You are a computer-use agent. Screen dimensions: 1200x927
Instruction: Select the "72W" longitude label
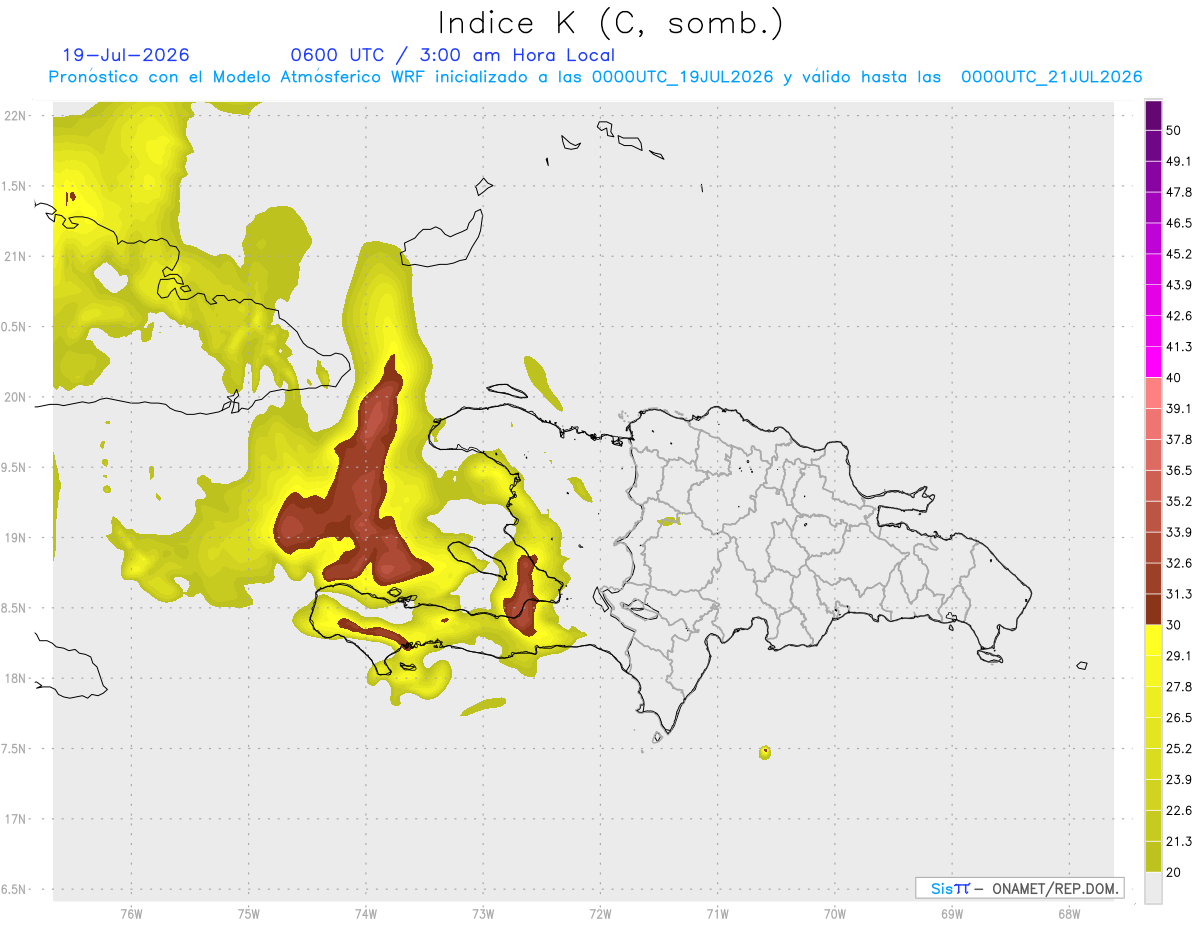tap(600, 914)
